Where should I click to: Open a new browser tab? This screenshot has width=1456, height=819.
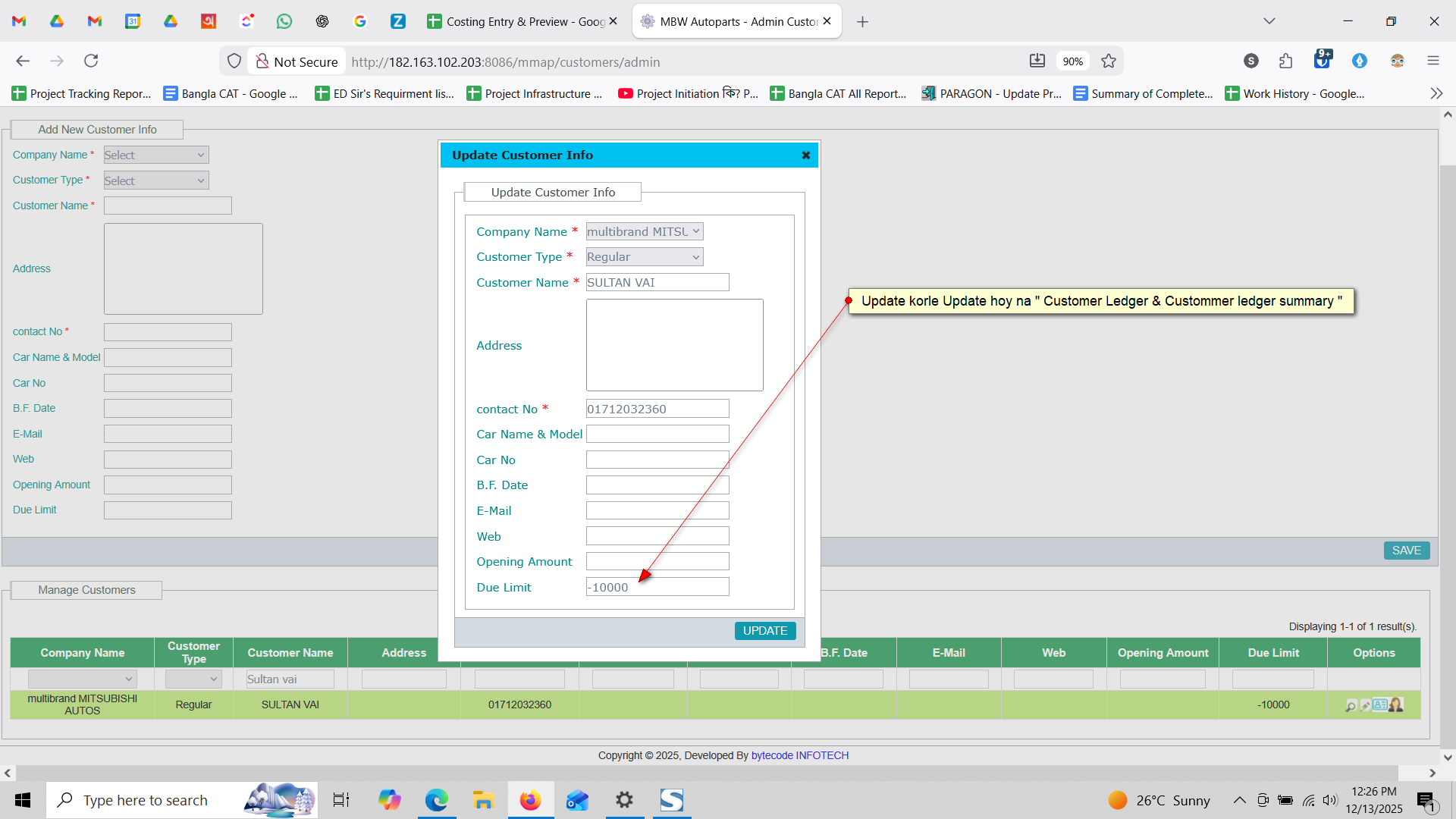(862, 22)
